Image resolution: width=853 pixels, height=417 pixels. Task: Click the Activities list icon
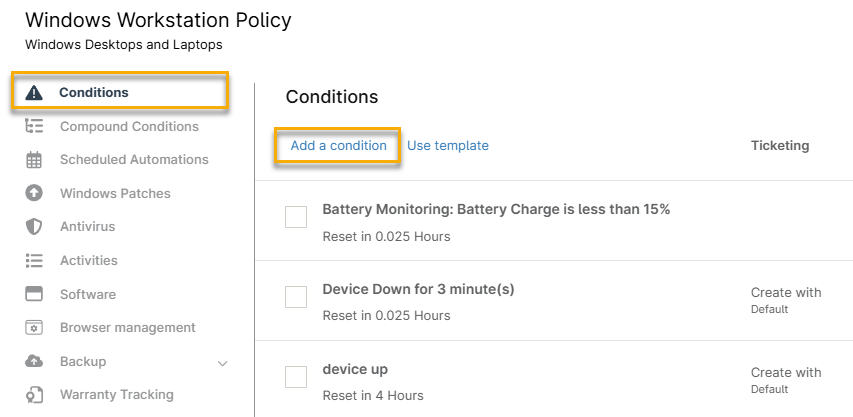pos(34,260)
